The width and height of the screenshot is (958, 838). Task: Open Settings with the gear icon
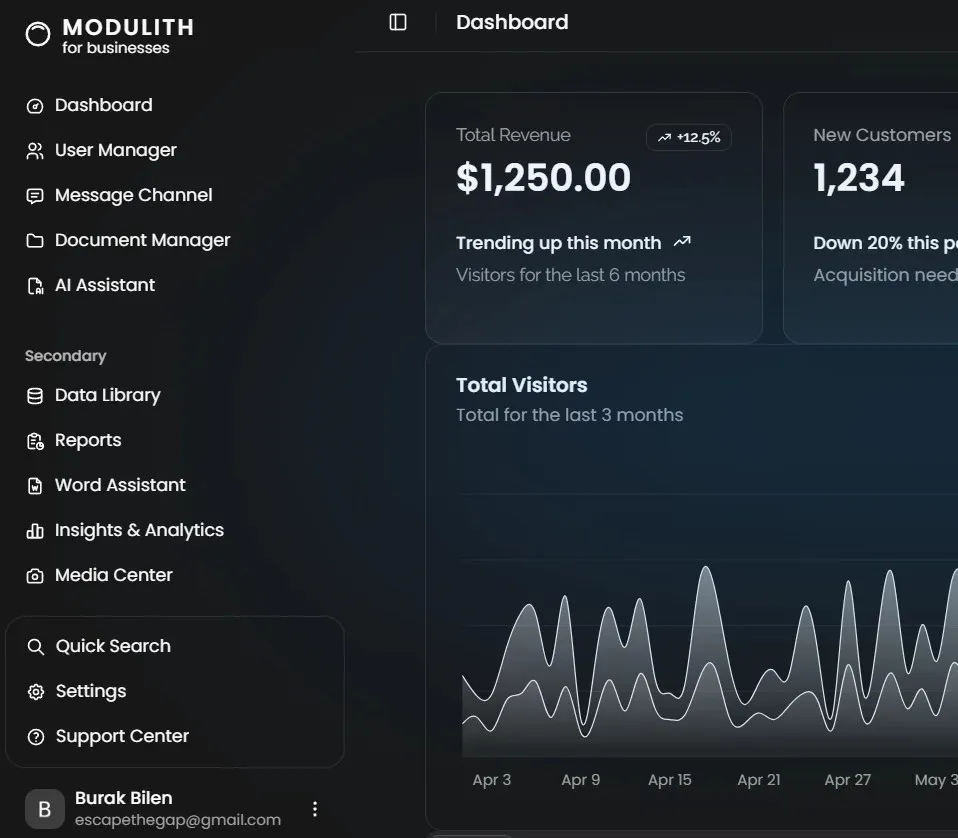pos(35,691)
